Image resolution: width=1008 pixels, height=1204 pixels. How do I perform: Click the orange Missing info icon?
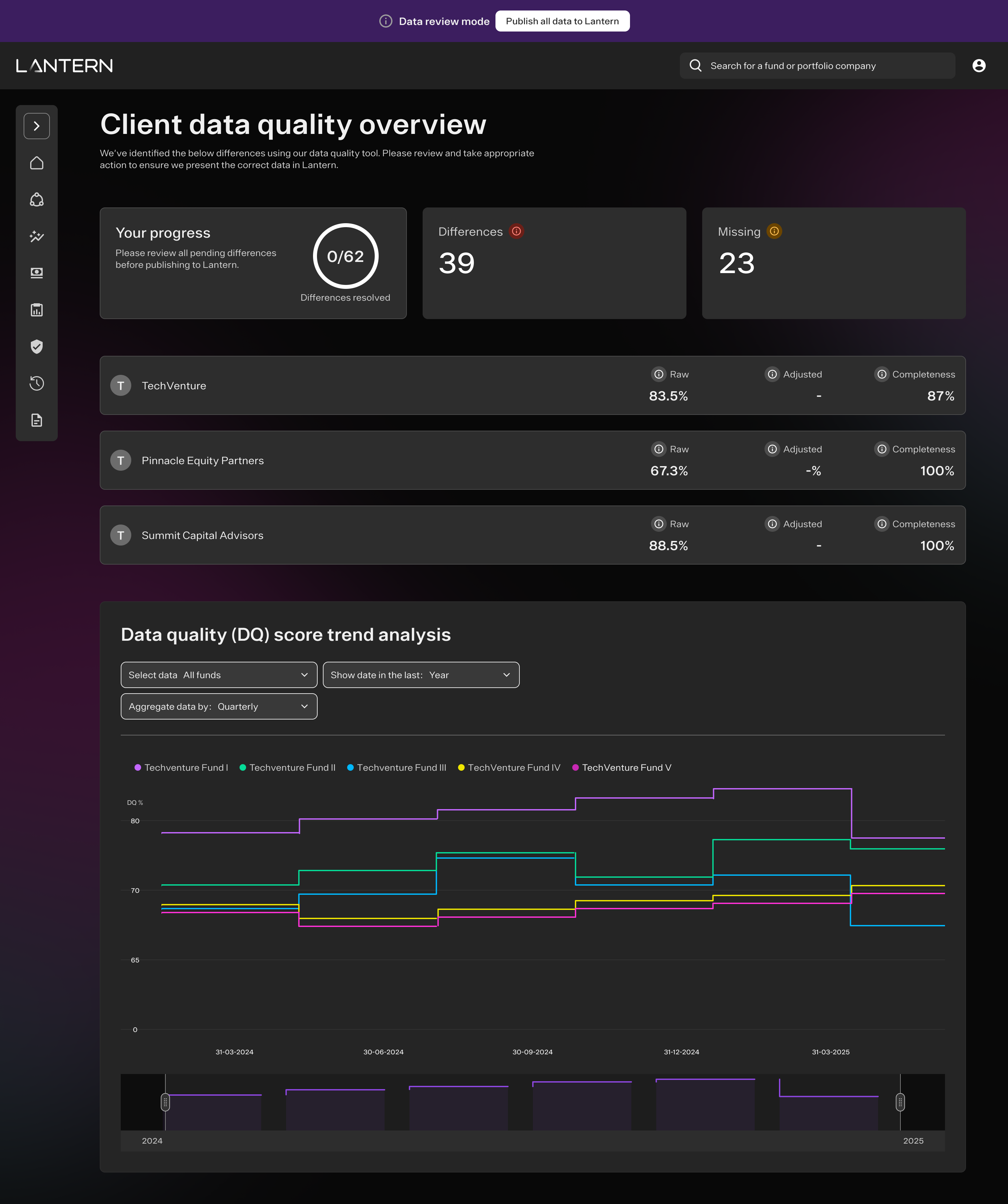coord(774,231)
